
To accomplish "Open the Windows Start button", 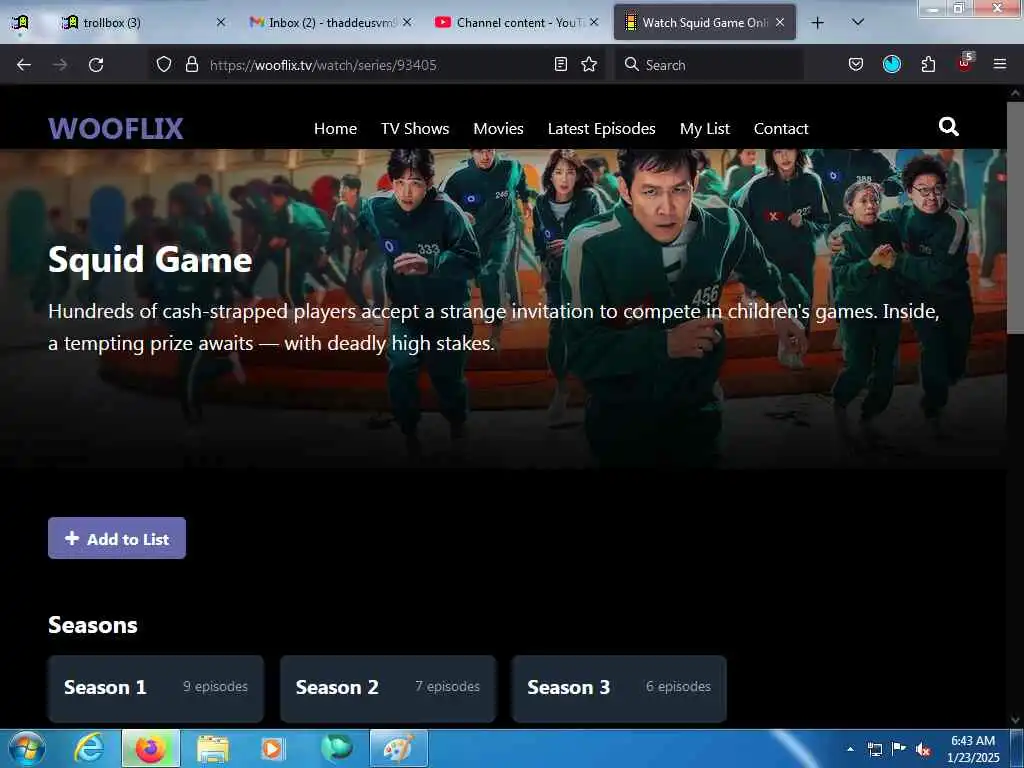I will click(27, 748).
